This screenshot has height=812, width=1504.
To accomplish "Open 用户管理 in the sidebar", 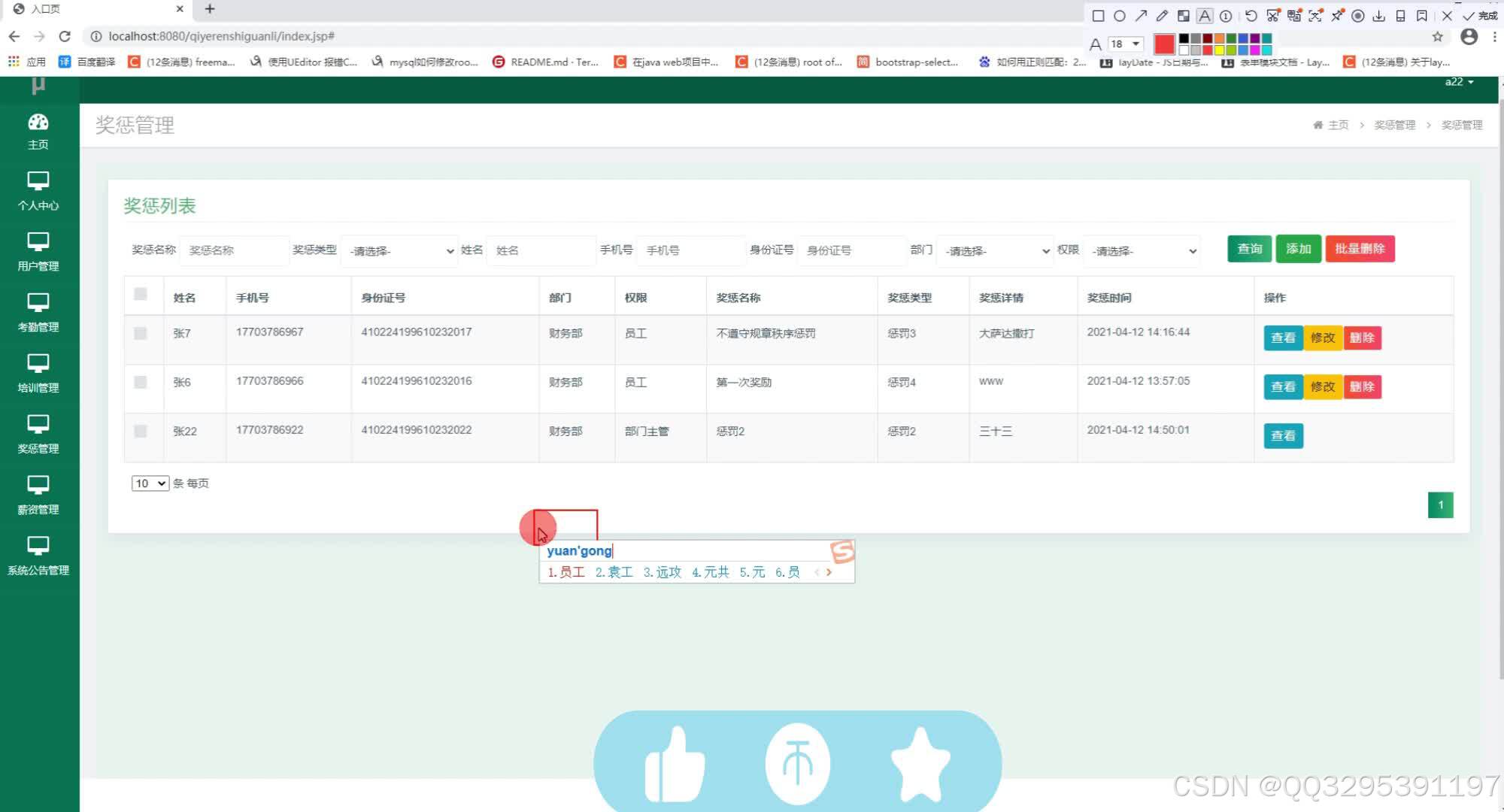I will [x=38, y=252].
